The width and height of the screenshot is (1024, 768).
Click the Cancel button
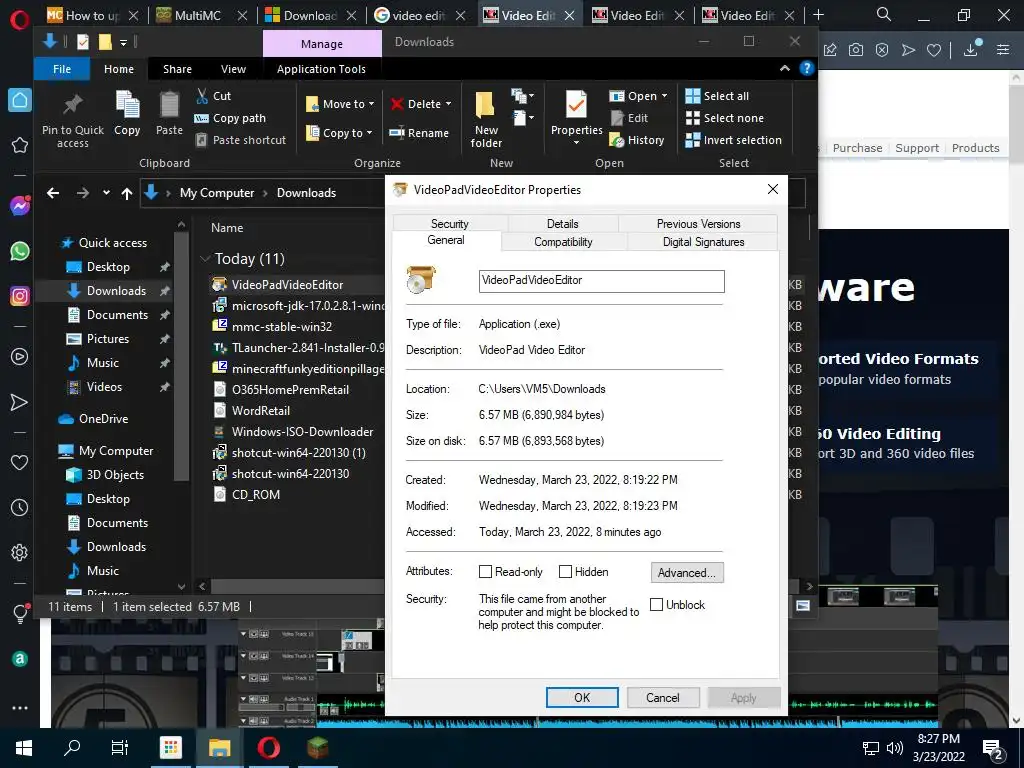click(x=663, y=697)
